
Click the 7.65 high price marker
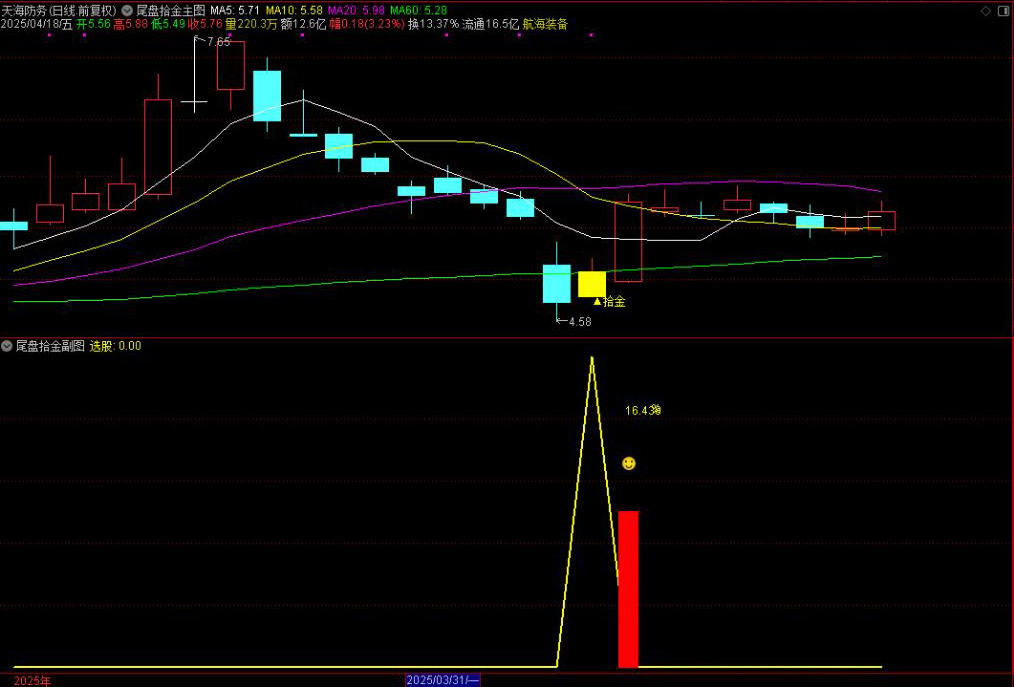pyautogui.click(x=217, y=42)
